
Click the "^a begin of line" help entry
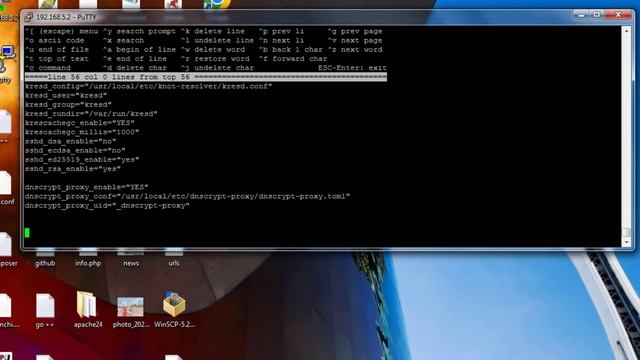coord(139,49)
